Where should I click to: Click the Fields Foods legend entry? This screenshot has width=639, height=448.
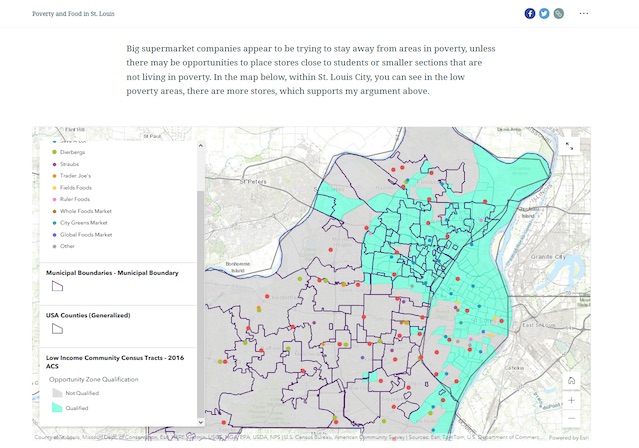click(x=72, y=188)
